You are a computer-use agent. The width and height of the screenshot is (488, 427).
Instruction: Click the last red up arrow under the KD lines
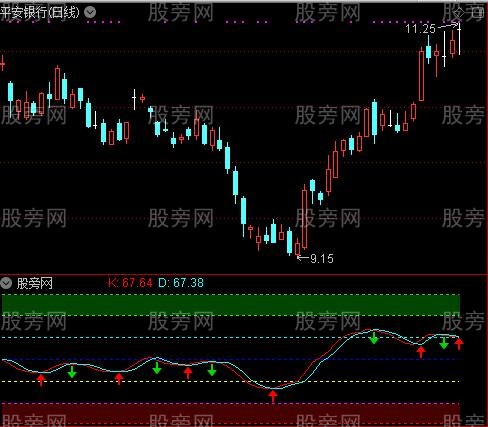pyautogui.click(x=459, y=344)
